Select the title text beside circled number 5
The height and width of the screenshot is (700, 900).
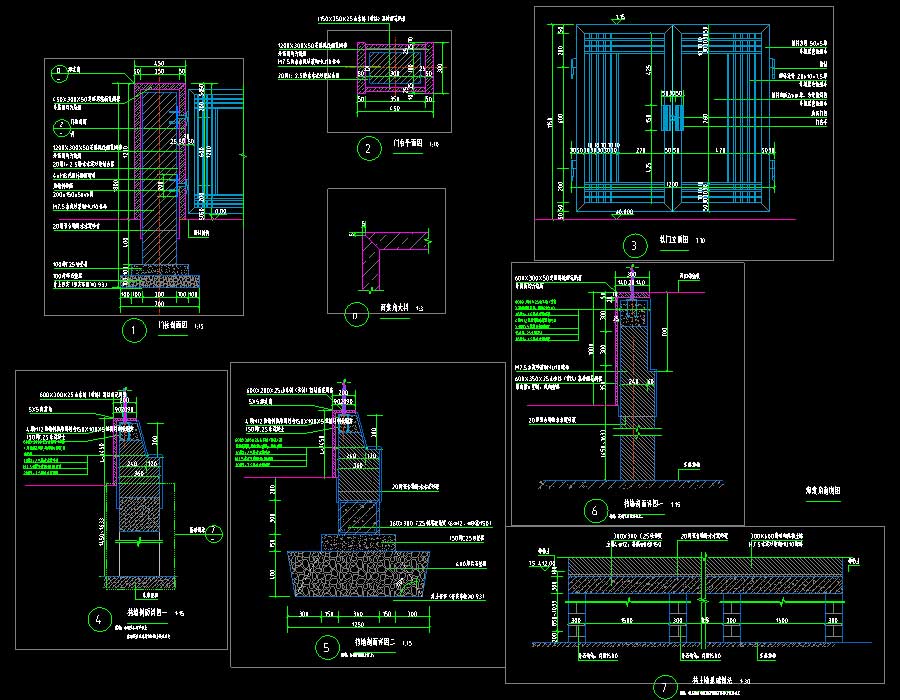374,643
